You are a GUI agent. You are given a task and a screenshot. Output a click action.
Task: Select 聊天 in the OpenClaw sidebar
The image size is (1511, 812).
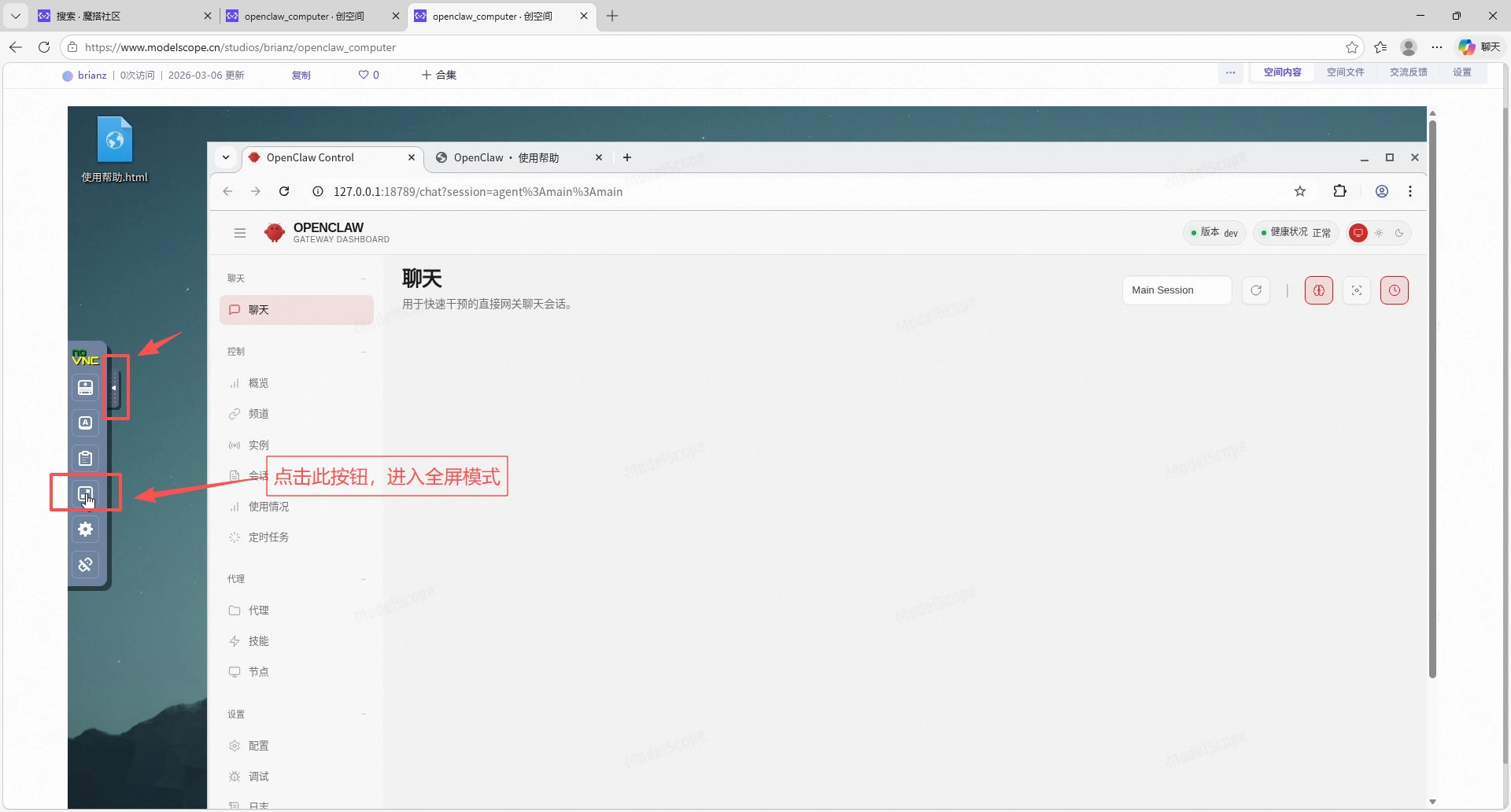(x=297, y=310)
